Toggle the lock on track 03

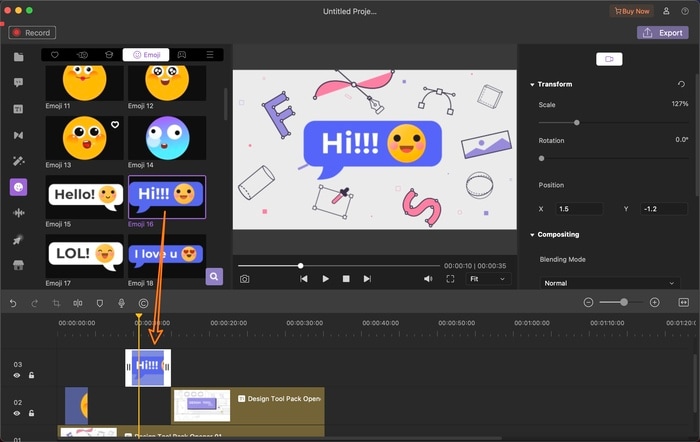click(31, 375)
